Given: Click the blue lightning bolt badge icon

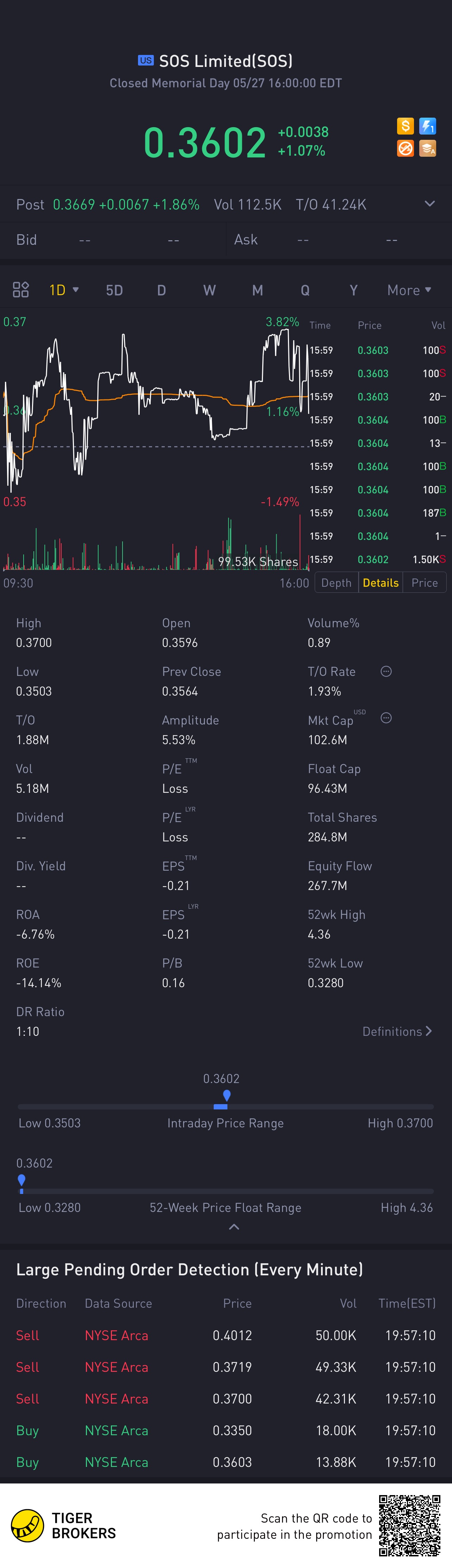Looking at the screenshot, I should (428, 126).
